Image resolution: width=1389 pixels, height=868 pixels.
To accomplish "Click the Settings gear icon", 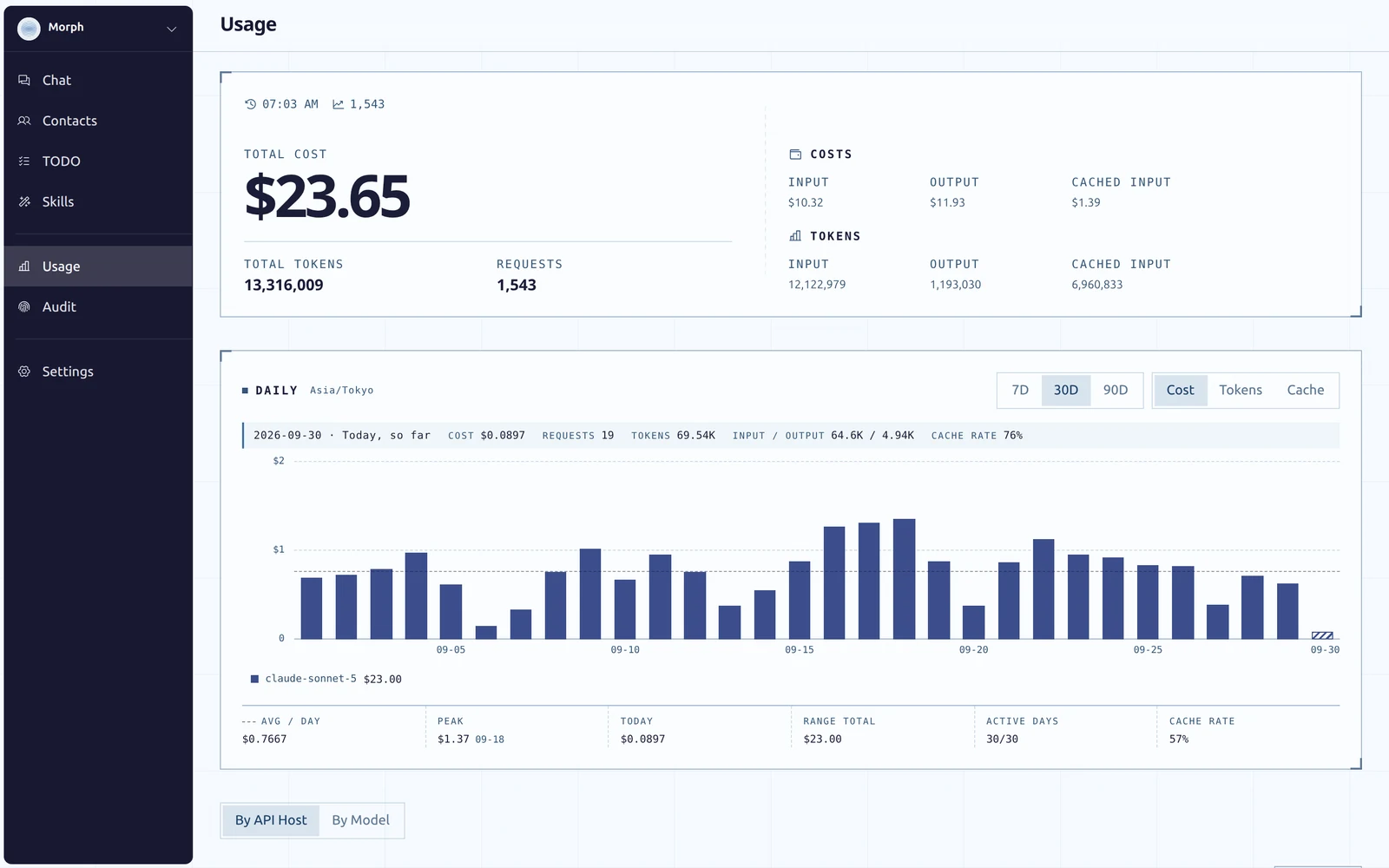I will tap(24, 372).
